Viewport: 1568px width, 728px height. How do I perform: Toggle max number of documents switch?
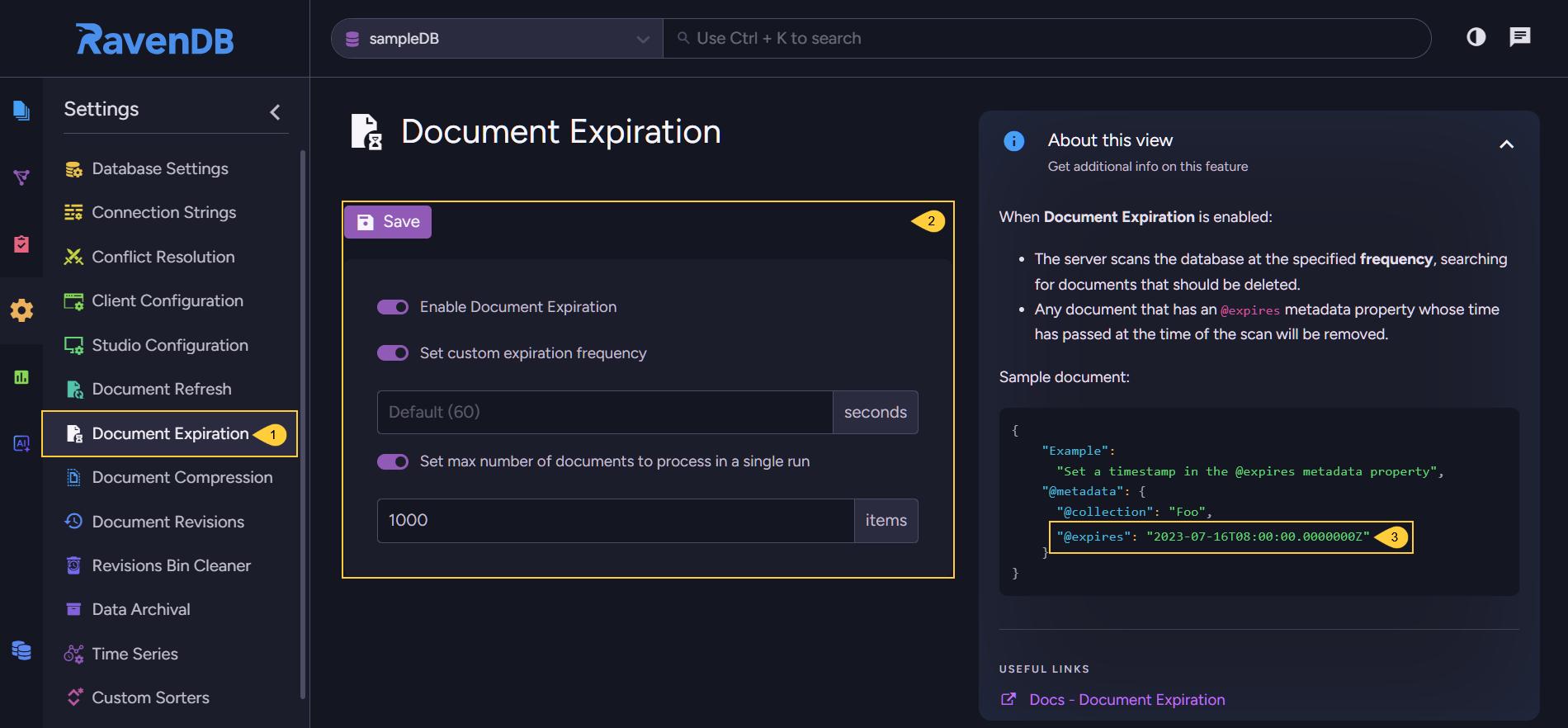coord(393,461)
